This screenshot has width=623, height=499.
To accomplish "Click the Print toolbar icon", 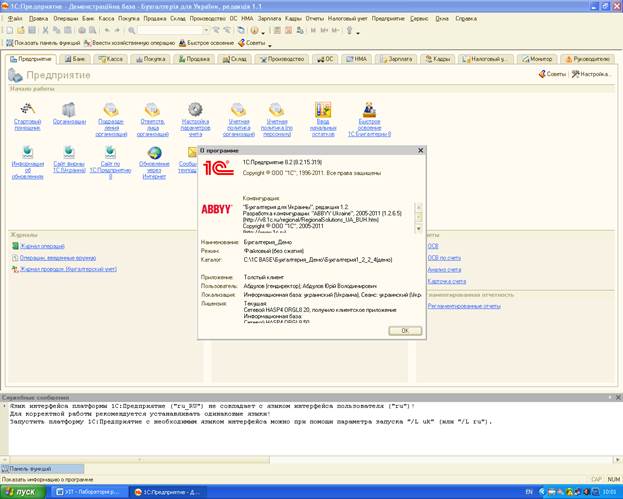I will (82, 30).
